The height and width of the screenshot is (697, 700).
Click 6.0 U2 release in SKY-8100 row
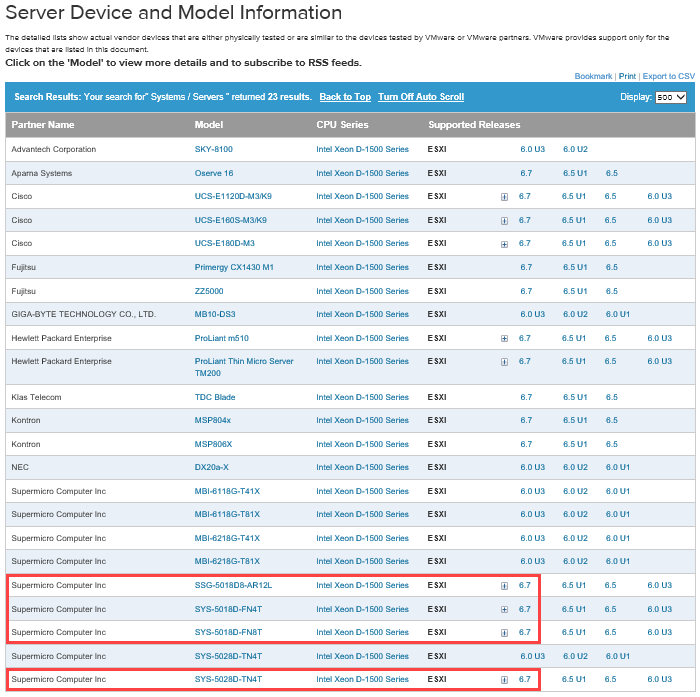(x=575, y=149)
